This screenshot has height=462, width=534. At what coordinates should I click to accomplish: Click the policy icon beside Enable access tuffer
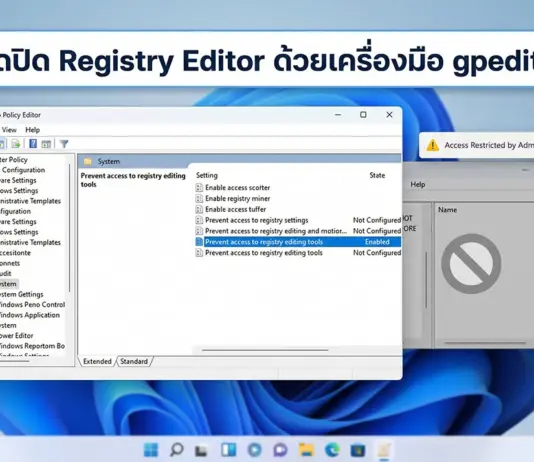point(199,209)
